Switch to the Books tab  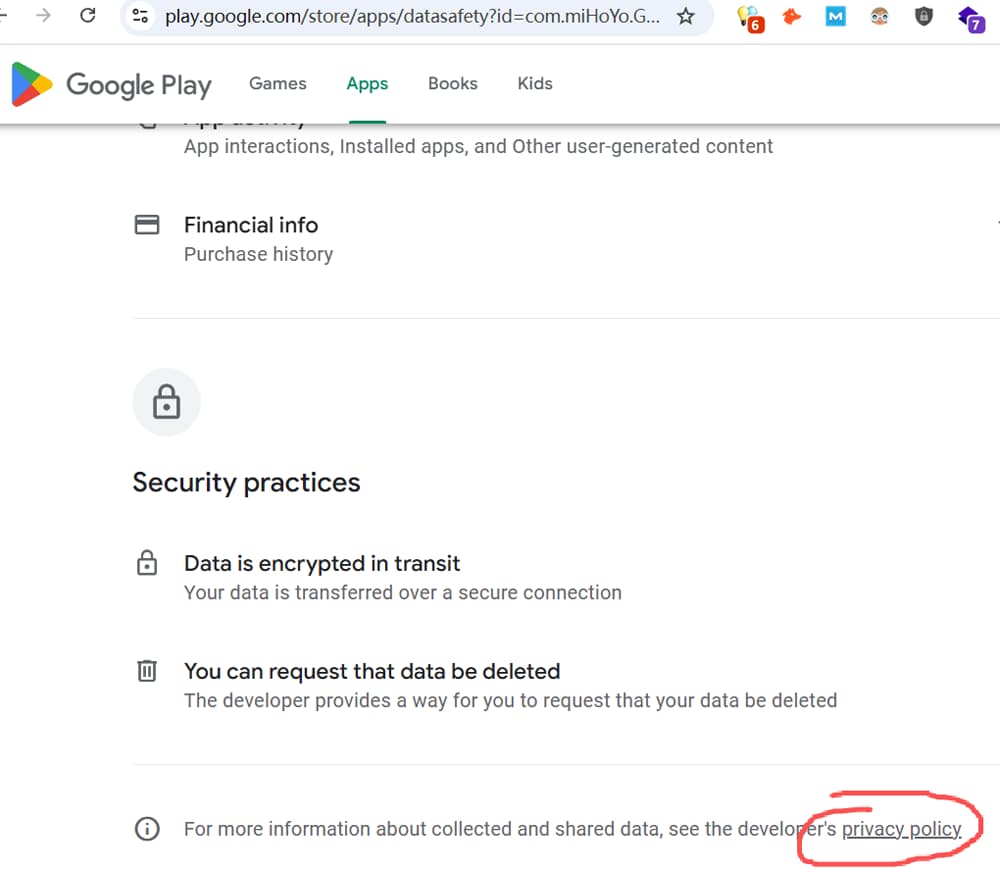coord(453,84)
